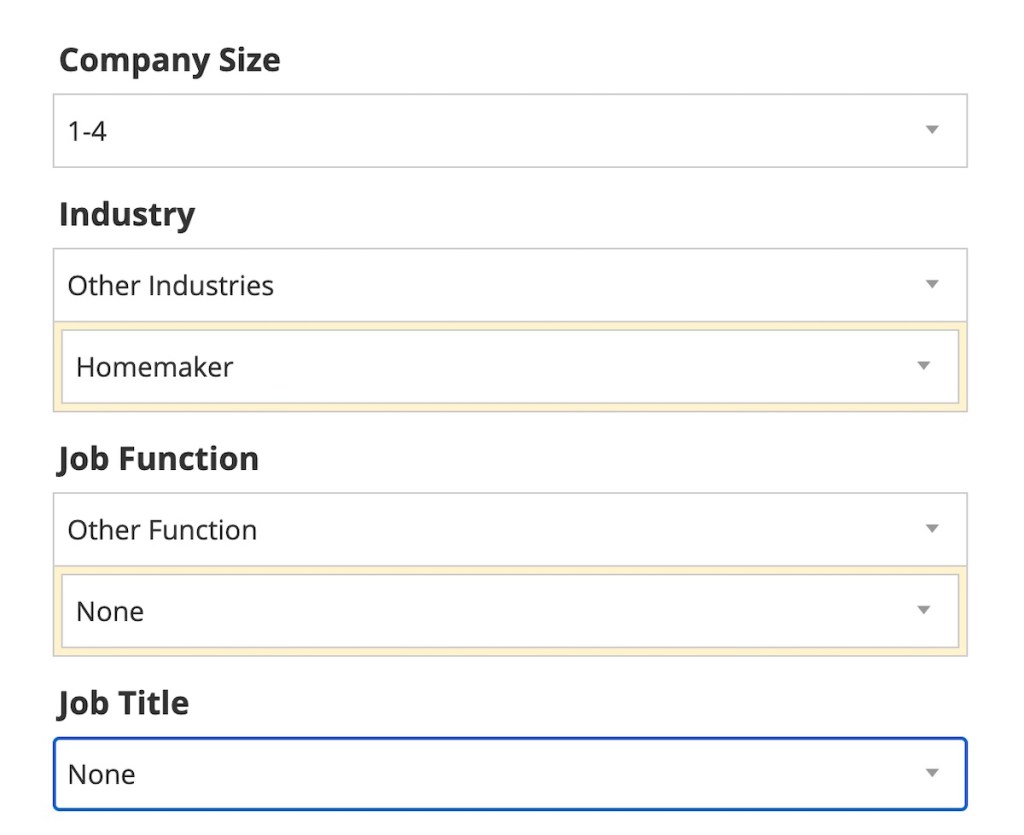This screenshot has height=835, width=1024.
Task: Click the "1-4" selected value text
Action: coord(87,131)
